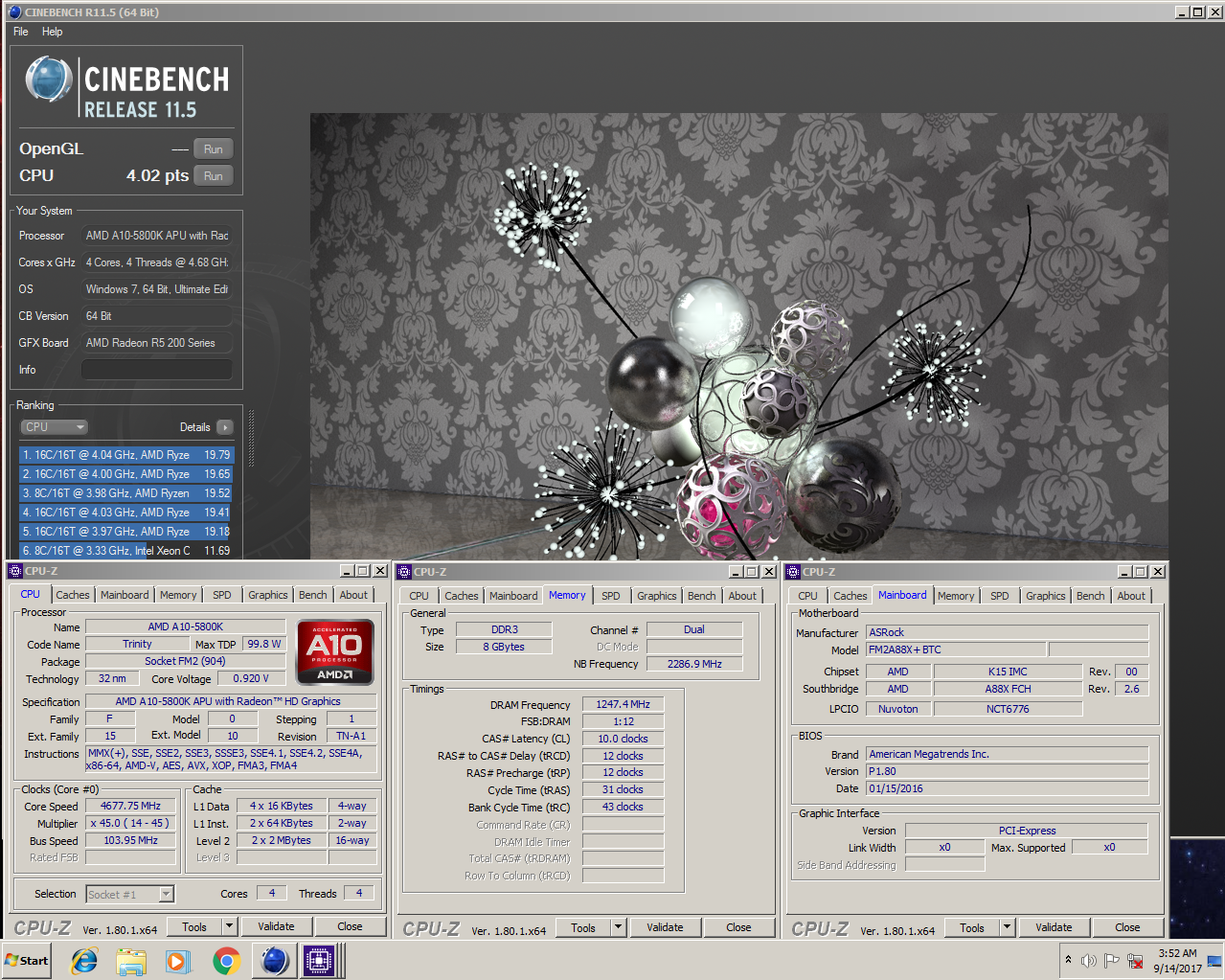1225x980 pixels.
Task: Click Close button in Memory CPU-Z window
Action: point(738,928)
